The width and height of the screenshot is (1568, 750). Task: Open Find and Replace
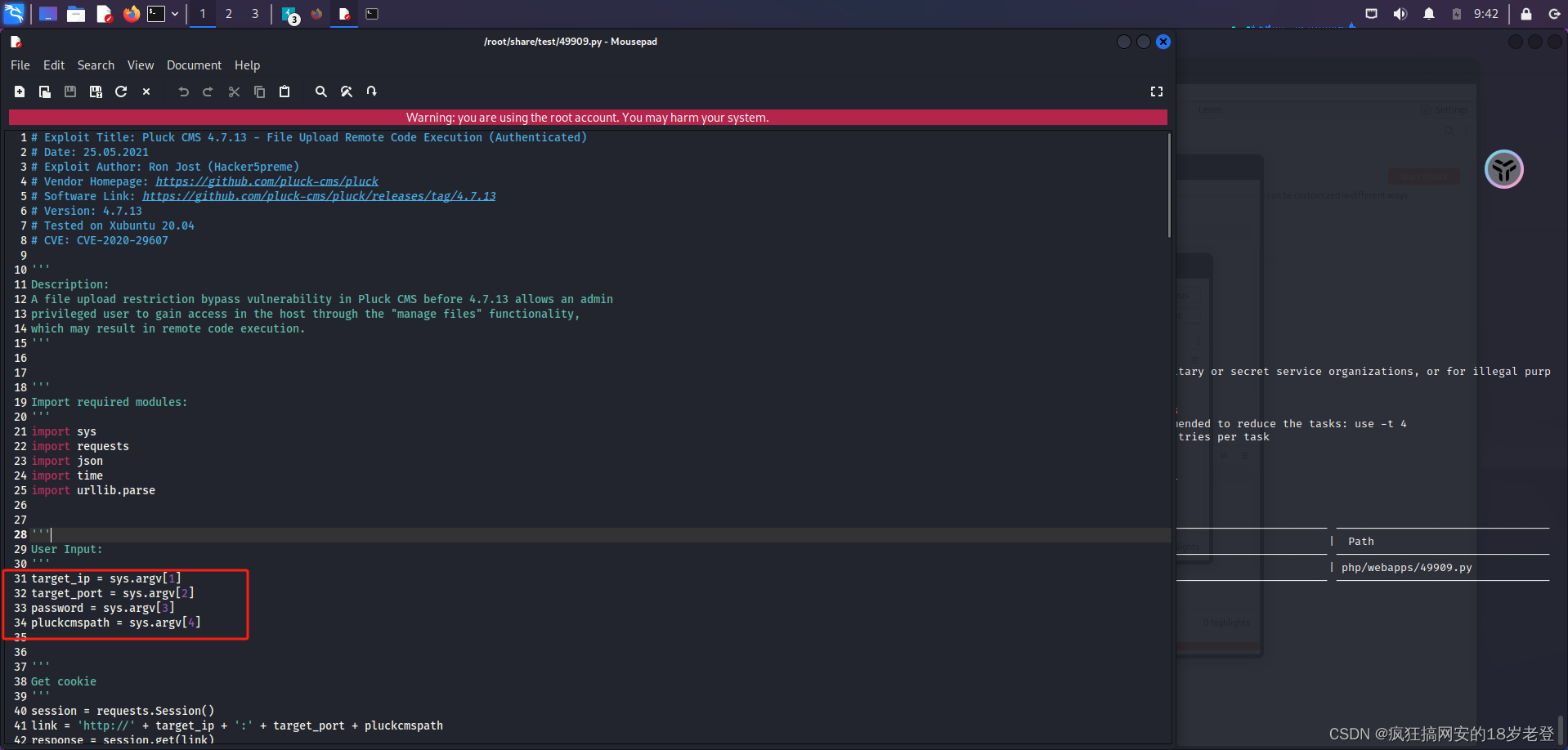click(347, 92)
